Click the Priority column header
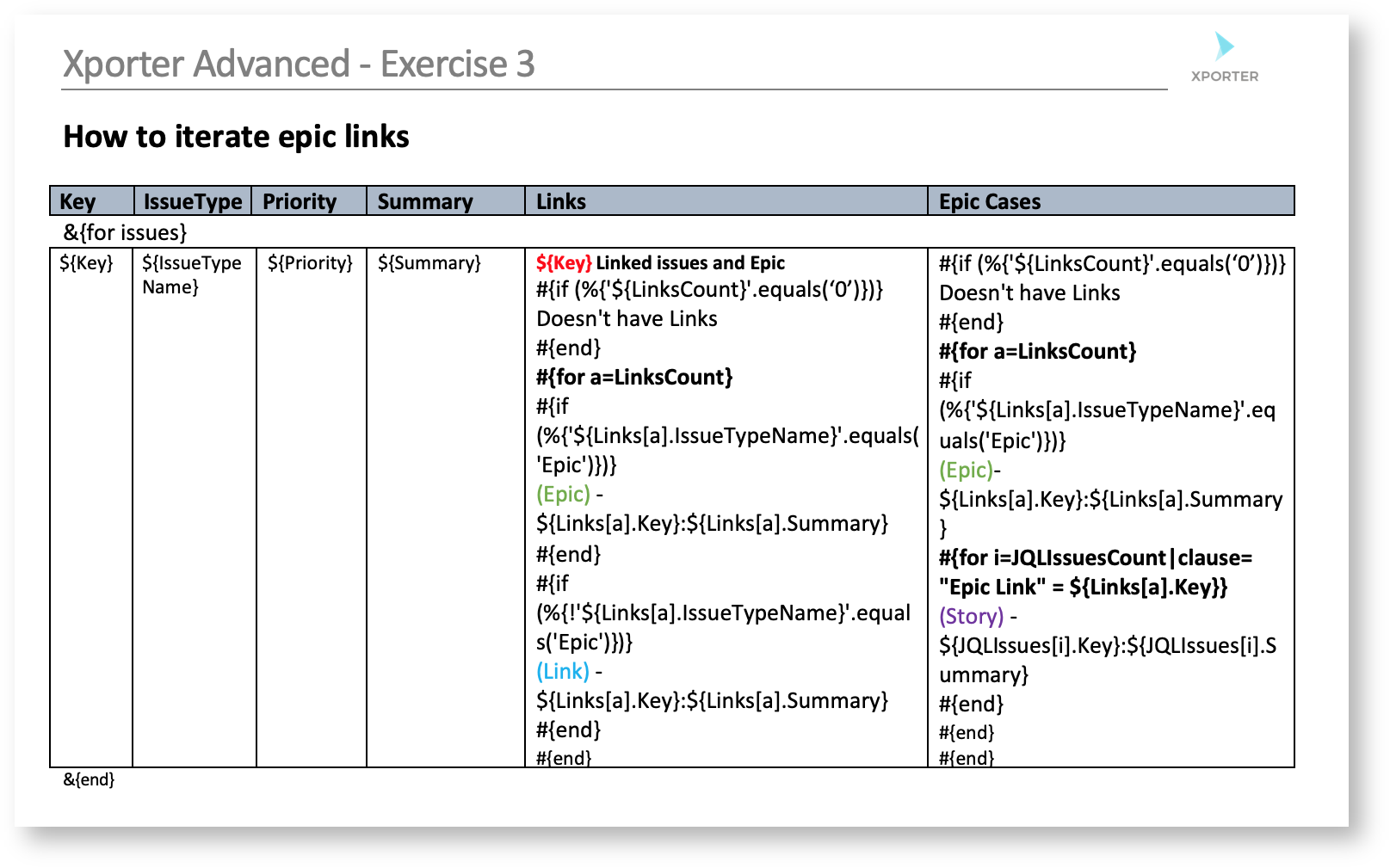 point(299,202)
